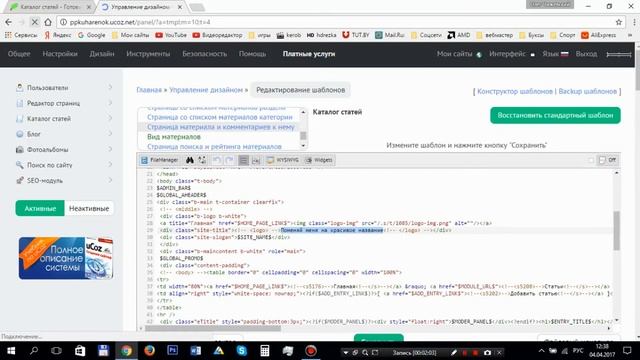Open the Помощь menu
The image size is (640, 360).
pyautogui.click(x=252, y=54)
